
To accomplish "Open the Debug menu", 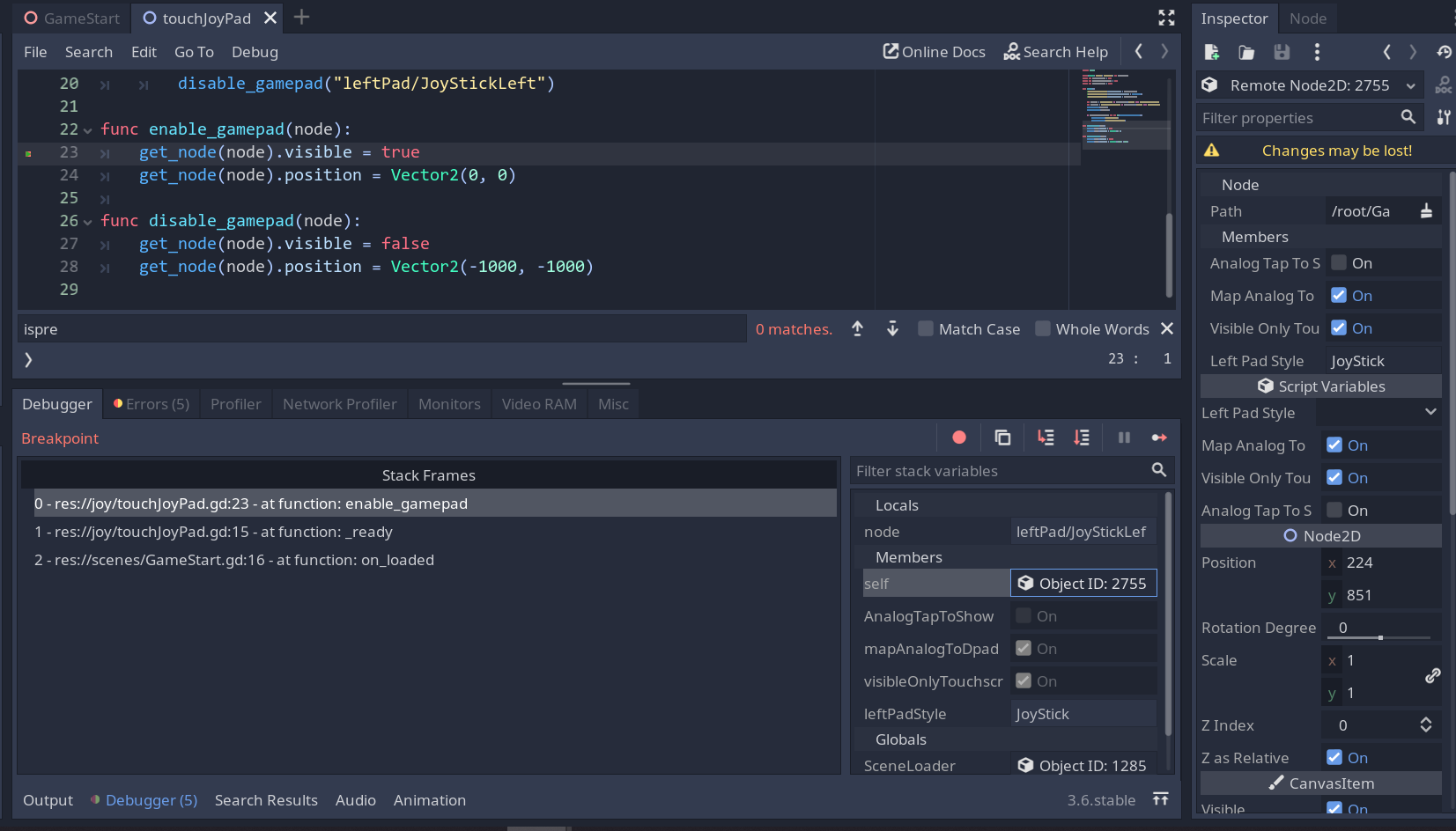I will [255, 52].
